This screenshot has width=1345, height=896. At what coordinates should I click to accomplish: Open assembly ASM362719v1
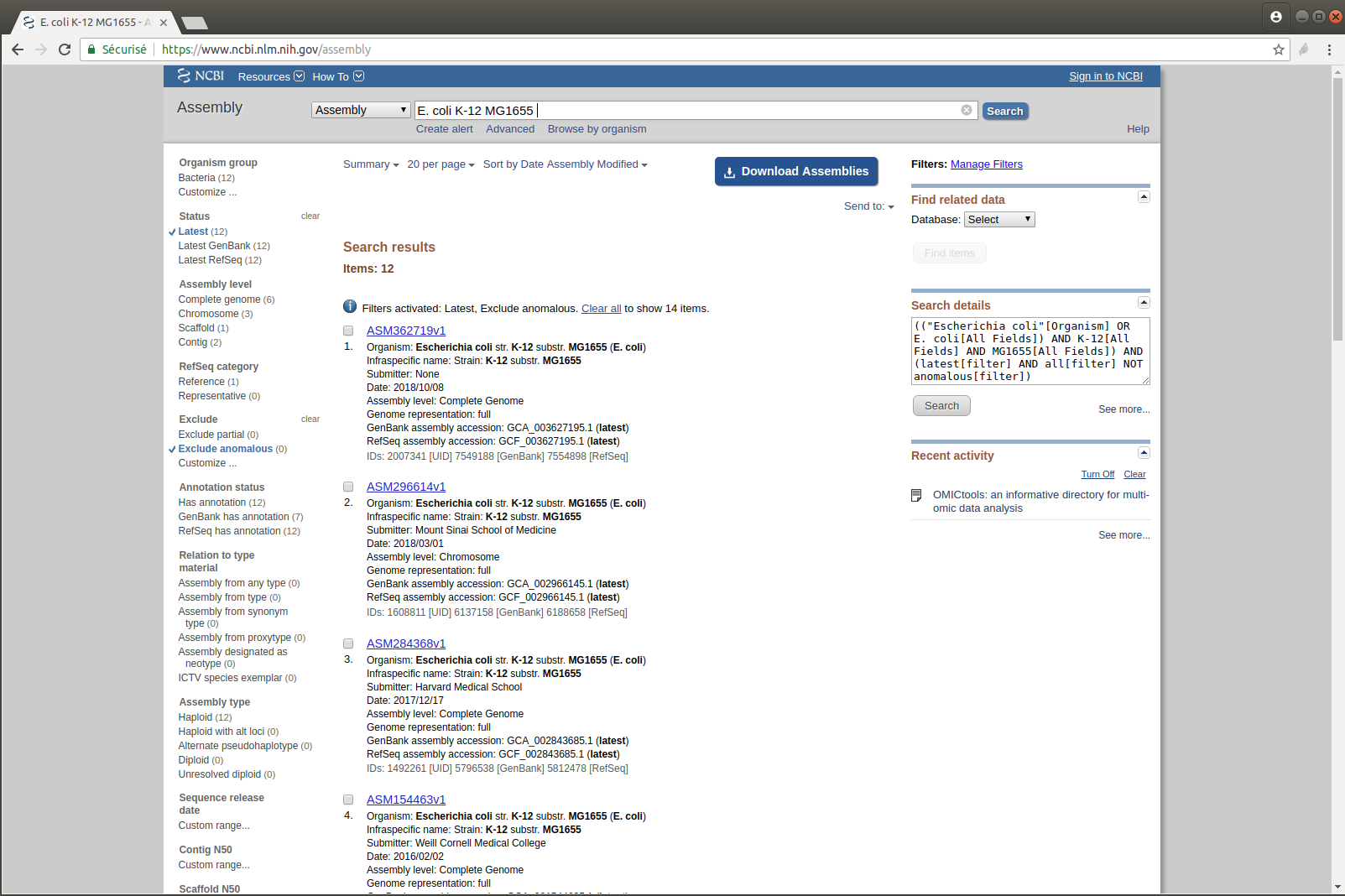(x=406, y=331)
